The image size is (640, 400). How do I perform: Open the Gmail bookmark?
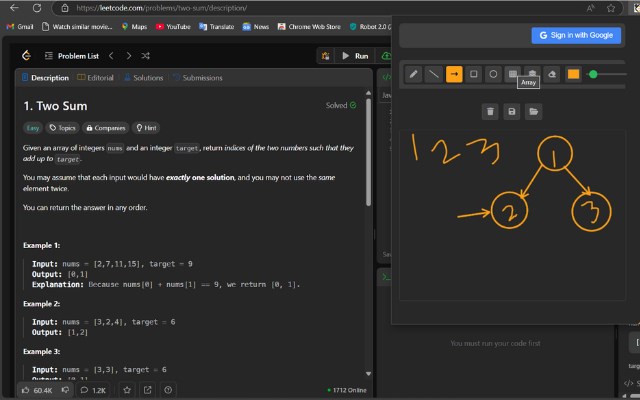(20, 27)
